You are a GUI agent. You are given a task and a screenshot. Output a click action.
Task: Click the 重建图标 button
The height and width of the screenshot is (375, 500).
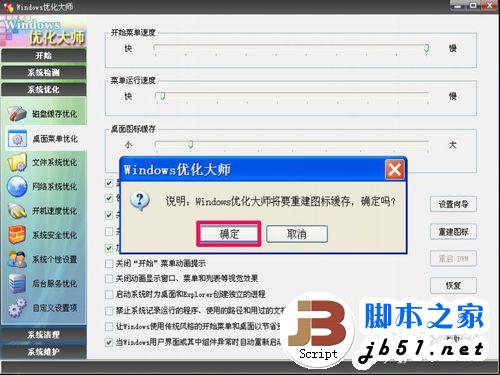(453, 232)
